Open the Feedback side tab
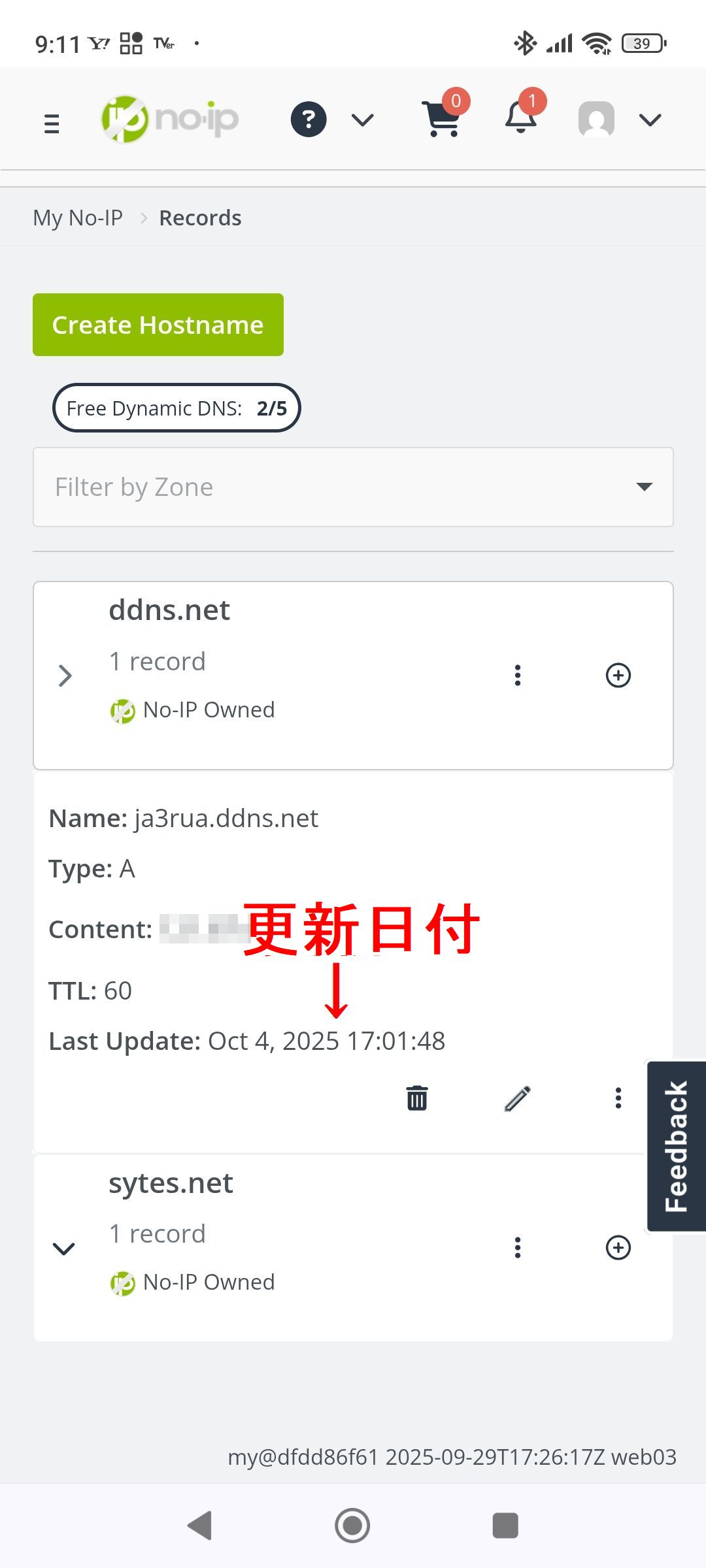Image resolution: width=706 pixels, height=1568 pixels. click(x=677, y=1146)
